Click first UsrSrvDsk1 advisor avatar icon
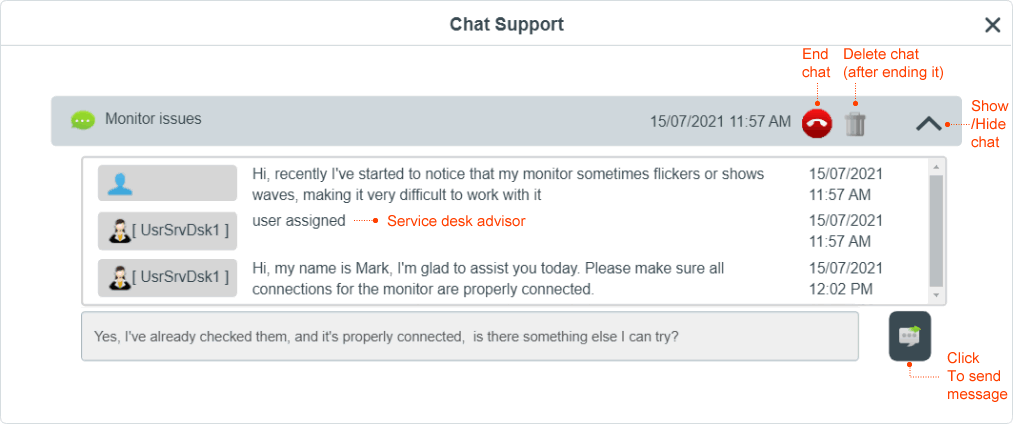The width and height of the screenshot is (1013, 424). click(x=119, y=231)
